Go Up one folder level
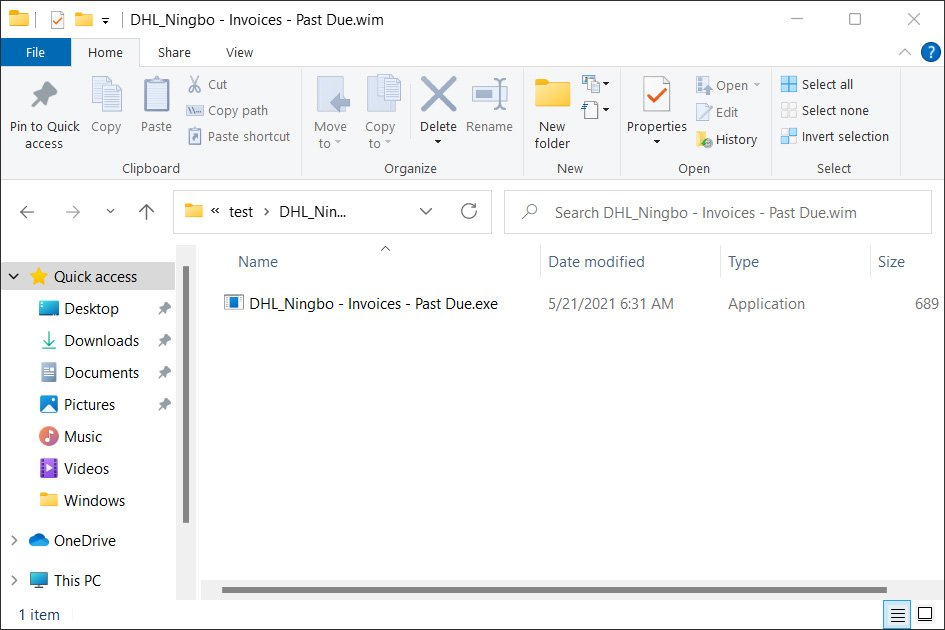The width and height of the screenshot is (945, 630). pyautogui.click(x=146, y=212)
